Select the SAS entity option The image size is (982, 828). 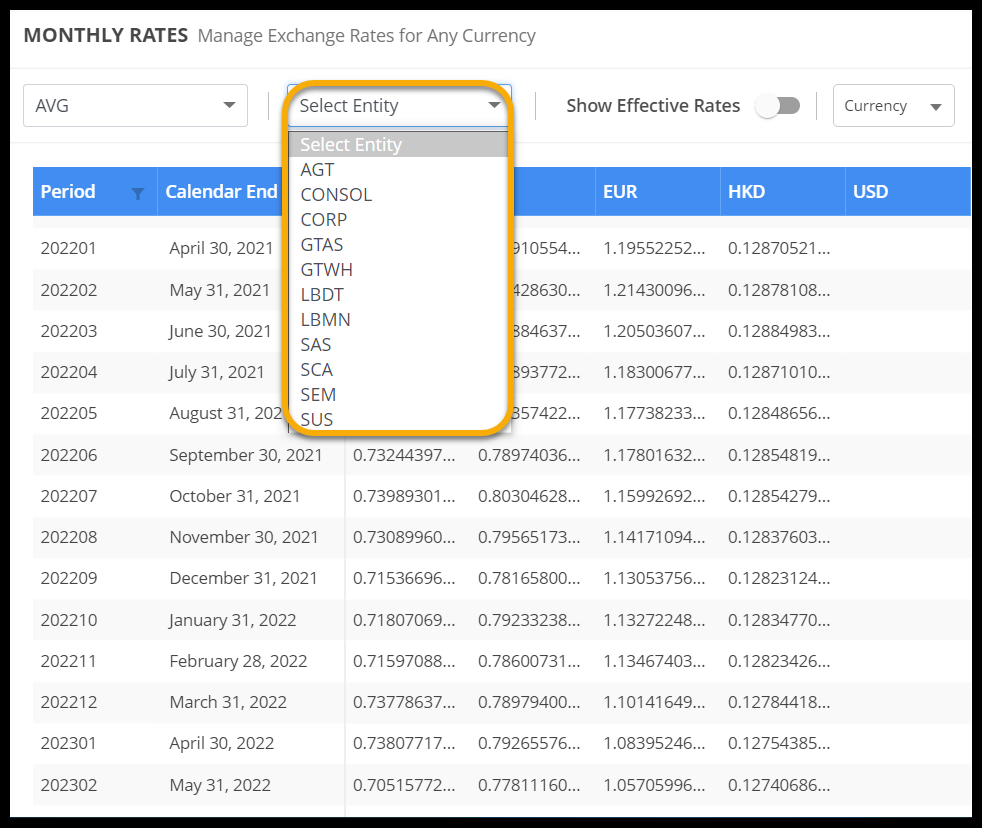[316, 345]
